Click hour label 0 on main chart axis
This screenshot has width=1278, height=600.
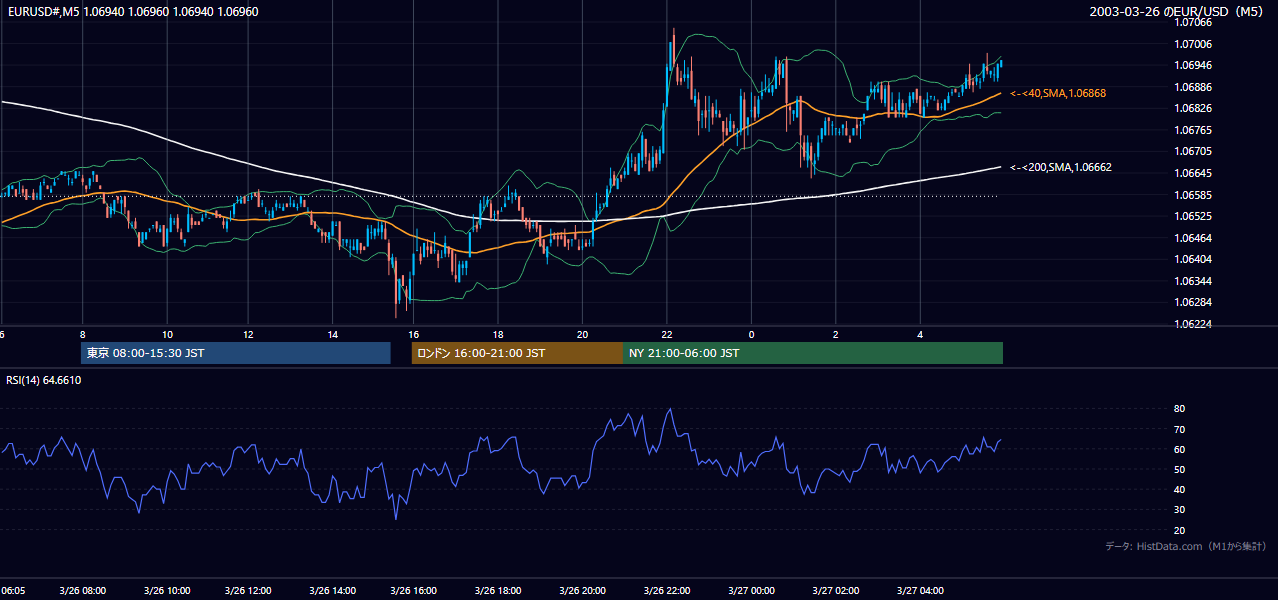click(x=750, y=335)
